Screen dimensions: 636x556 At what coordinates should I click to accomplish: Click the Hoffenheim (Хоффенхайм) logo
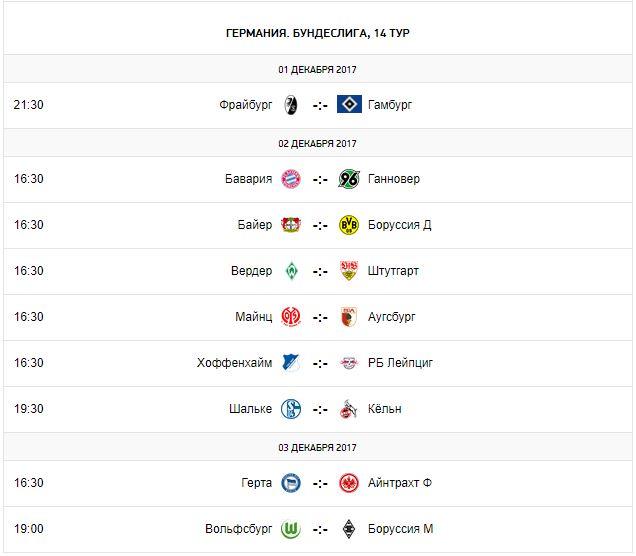pos(290,363)
